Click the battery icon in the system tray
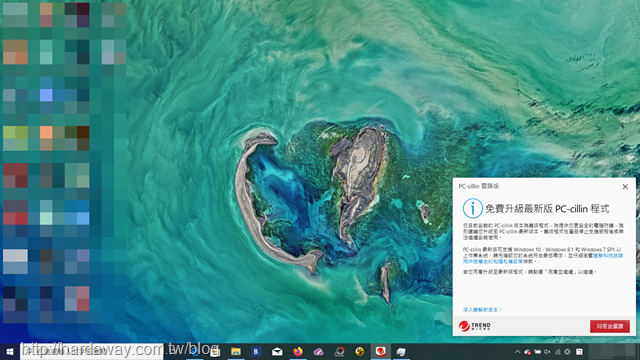The height and width of the screenshot is (360, 640). click(538, 351)
